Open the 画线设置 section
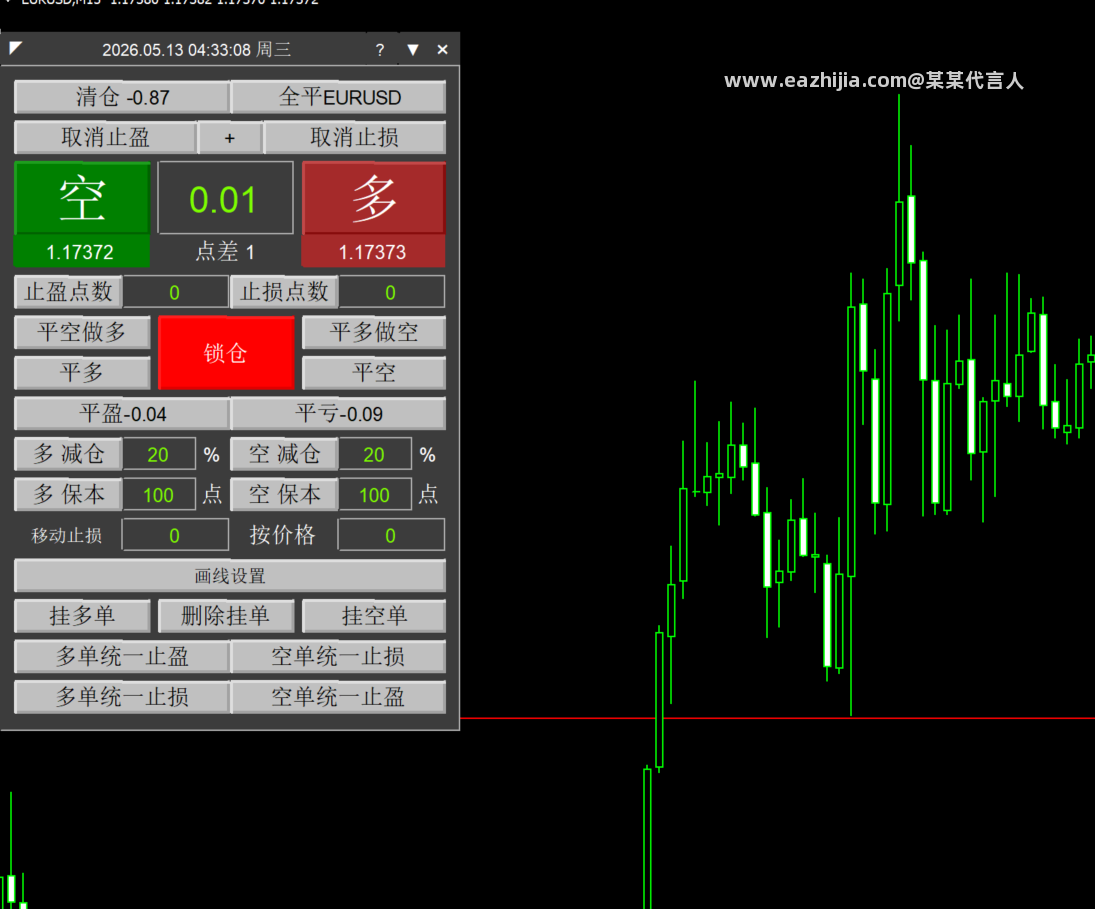 click(230, 575)
